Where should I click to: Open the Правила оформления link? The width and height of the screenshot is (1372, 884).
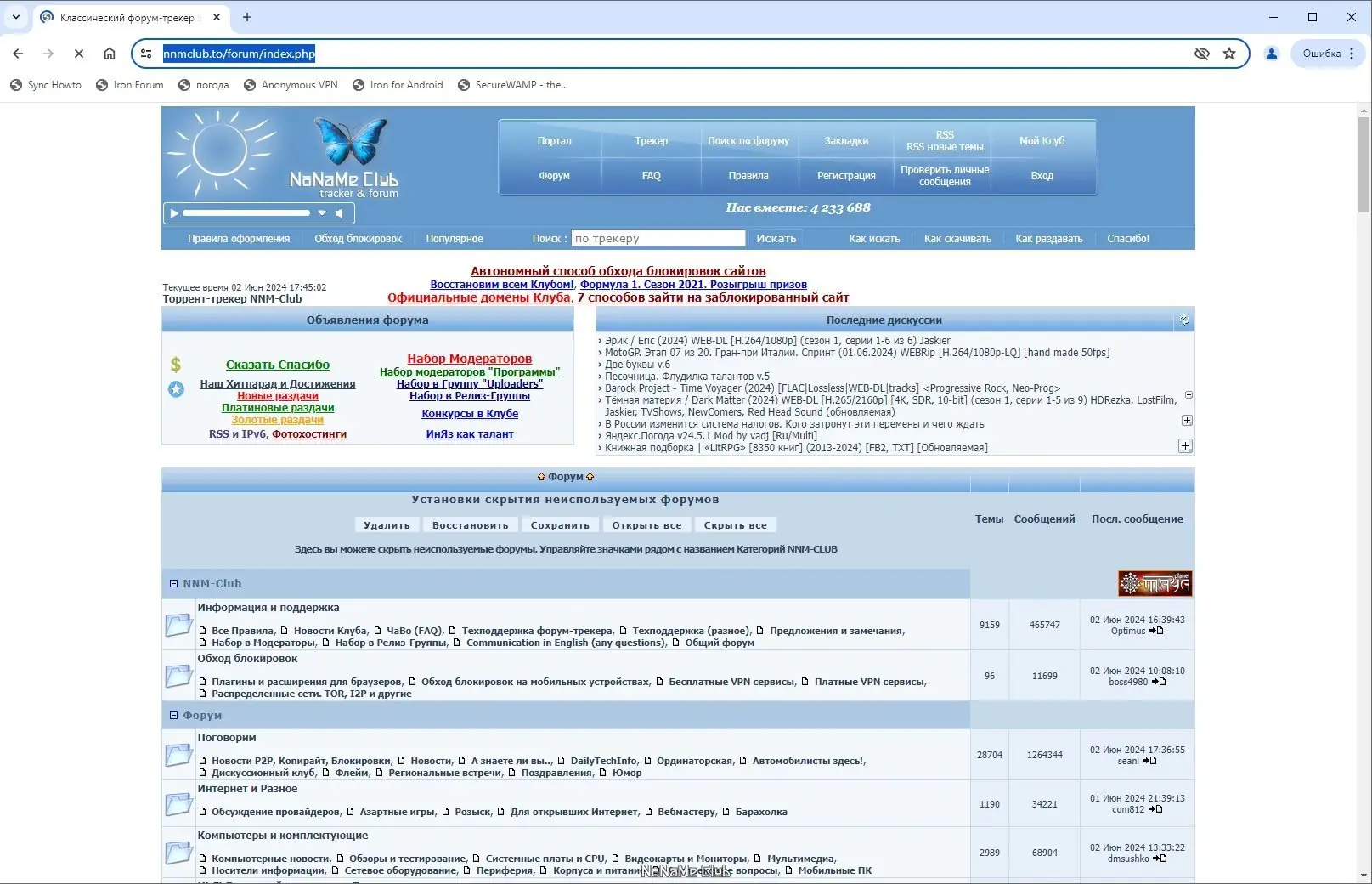click(x=239, y=239)
